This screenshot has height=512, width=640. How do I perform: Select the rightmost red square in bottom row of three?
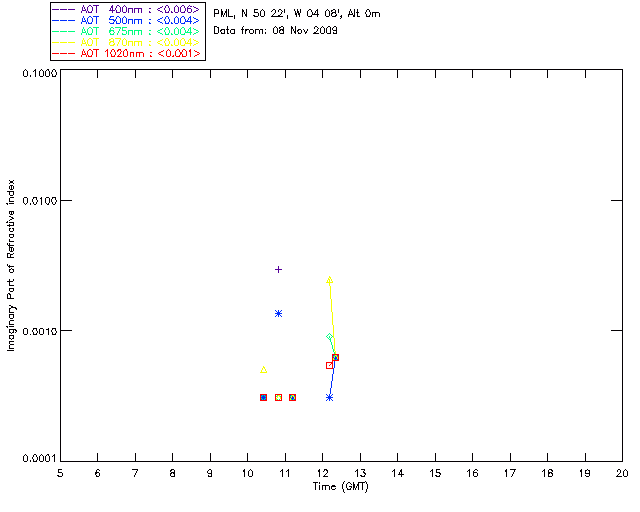pos(293,398)
